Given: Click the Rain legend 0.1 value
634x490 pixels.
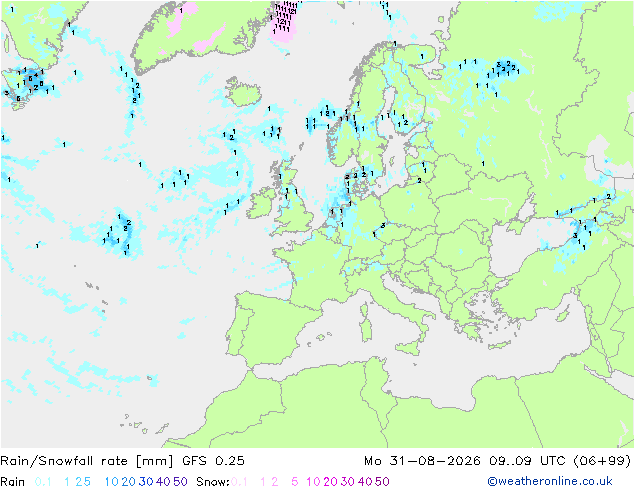Looking at the screenshot, I should [x=43, y=482].
